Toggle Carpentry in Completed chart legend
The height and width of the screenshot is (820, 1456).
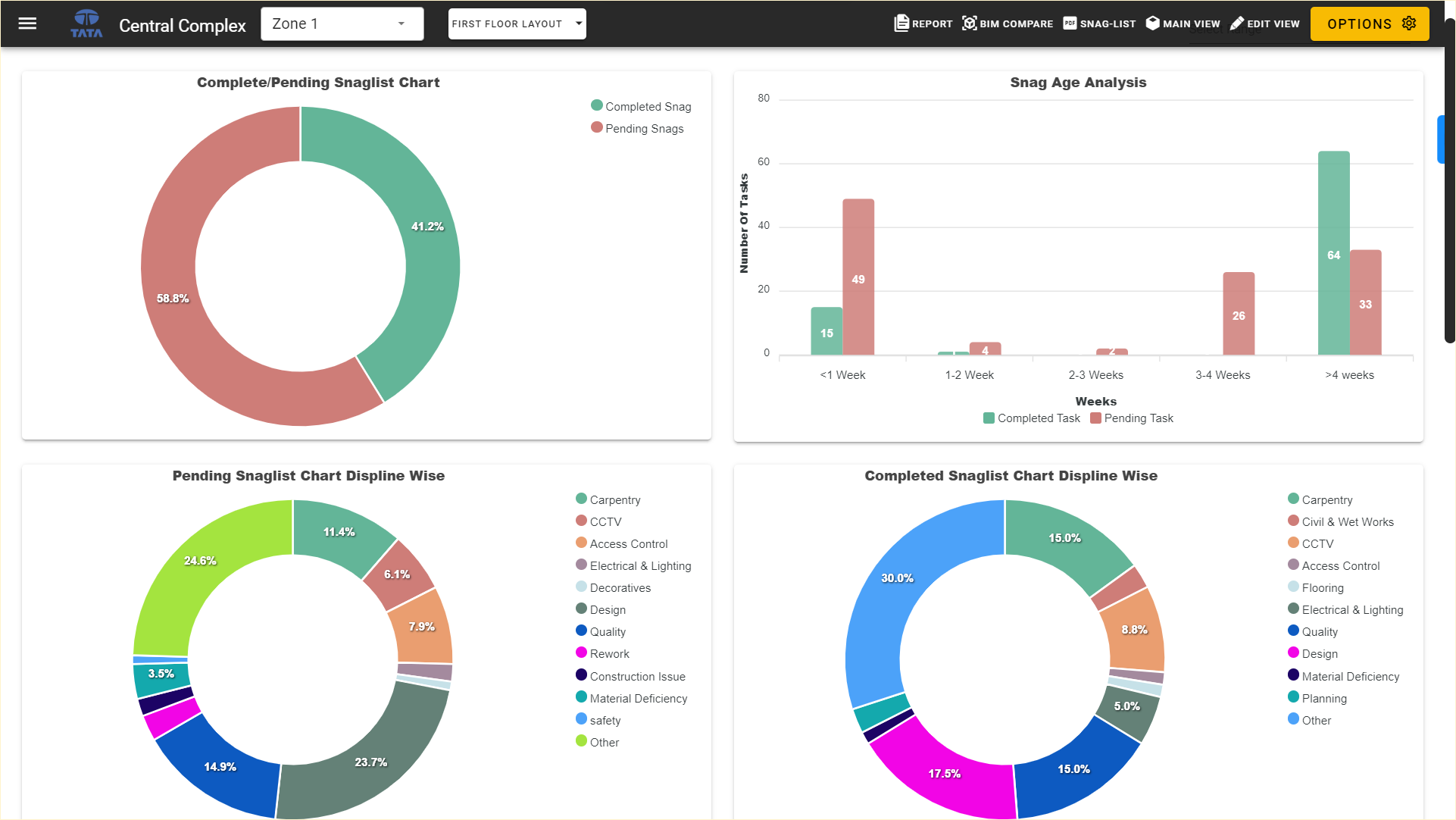[1320, 499]
